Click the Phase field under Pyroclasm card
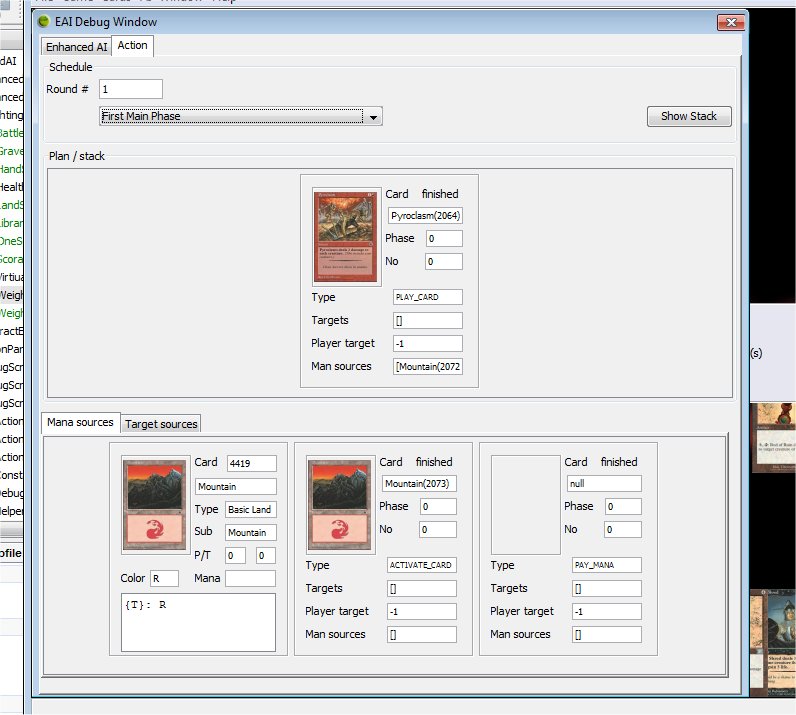This screenshot has width=796, height=715. 444,239
